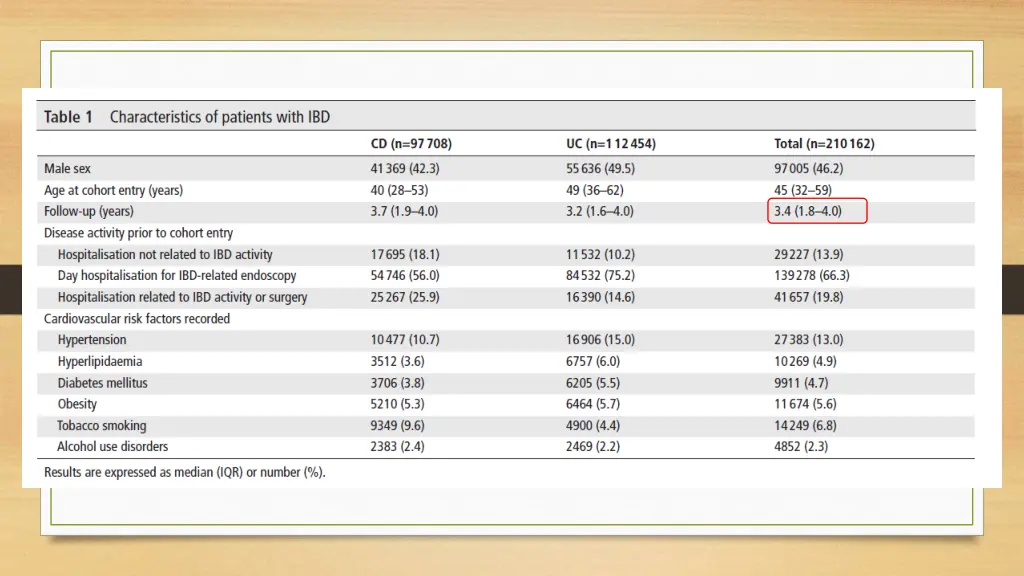Click cell '54 746 (56.0)'
1024x576 pixels.
click(x=405, y=276)
